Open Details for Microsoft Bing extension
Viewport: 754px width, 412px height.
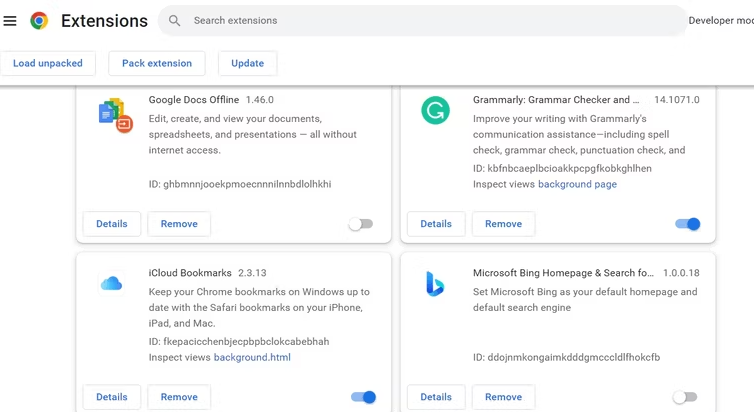(x=436, y=397)
